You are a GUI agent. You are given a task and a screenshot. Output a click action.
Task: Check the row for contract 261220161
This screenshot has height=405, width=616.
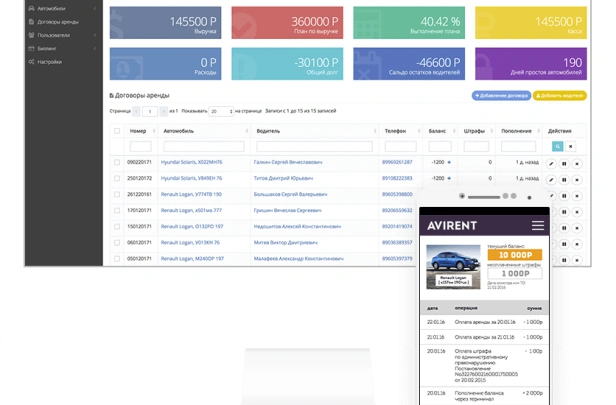pyautogui.click(x=117, y=194)
